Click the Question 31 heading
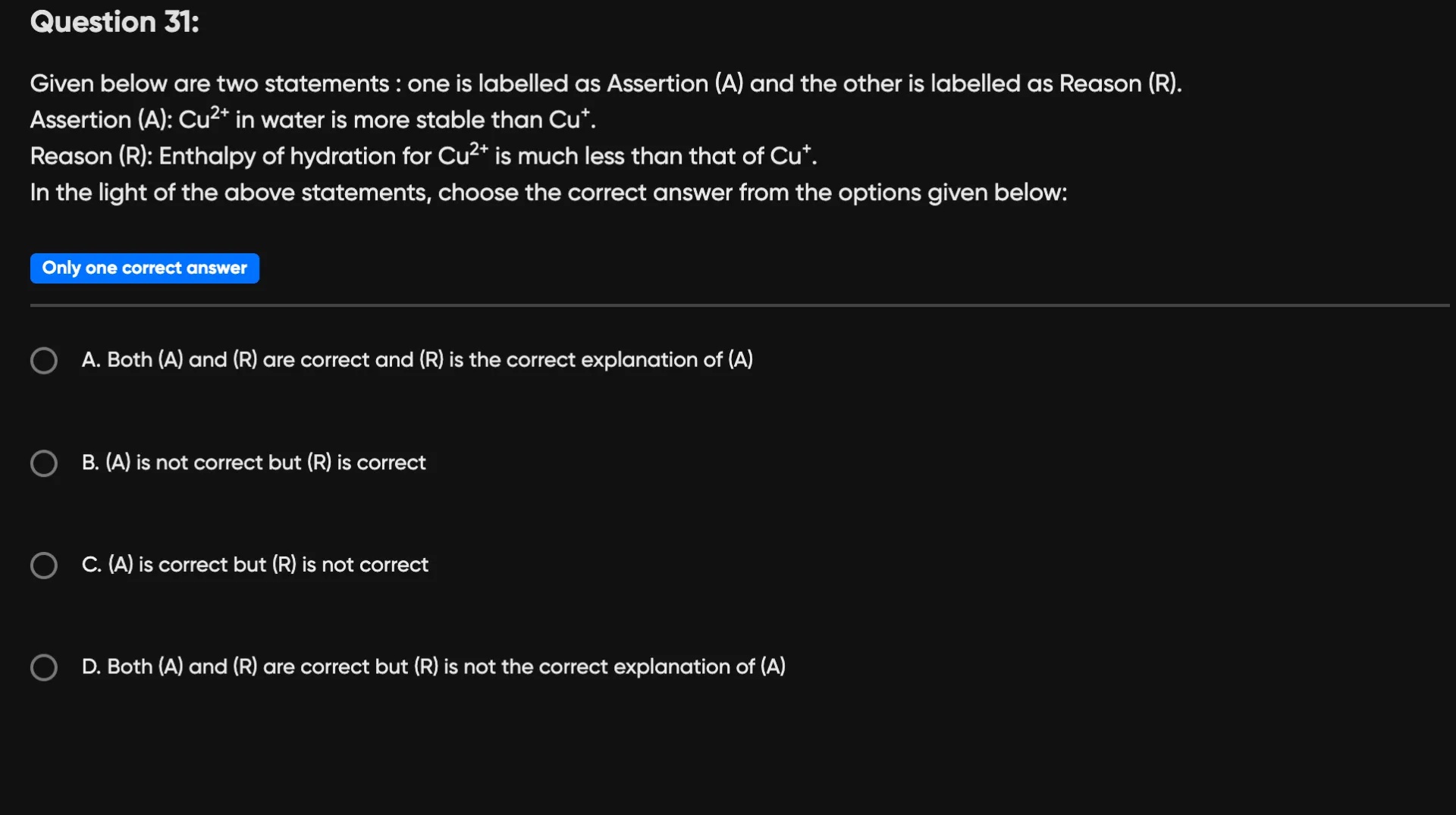1456x815 pixels. [114, 22]
